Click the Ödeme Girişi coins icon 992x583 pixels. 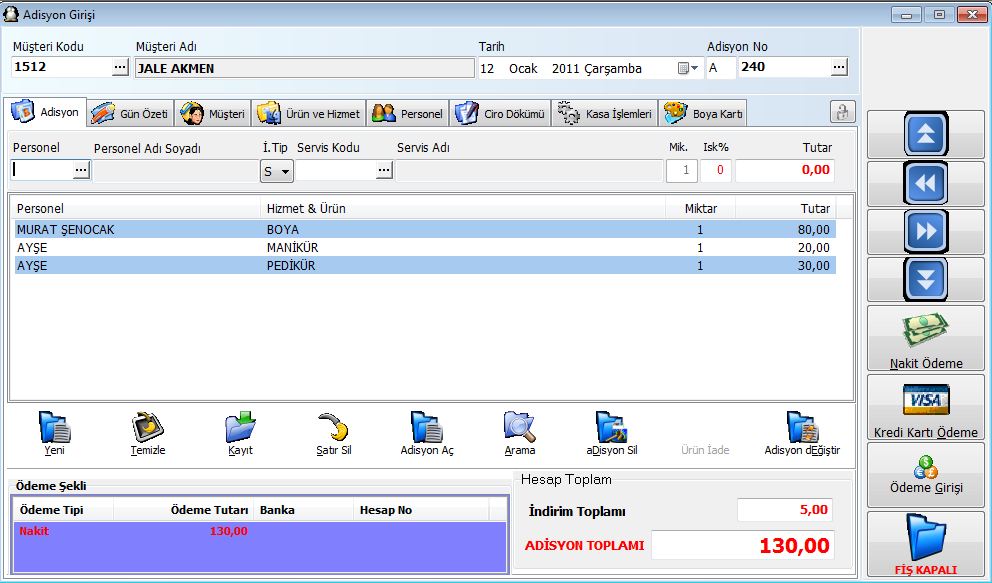point(926,467)
